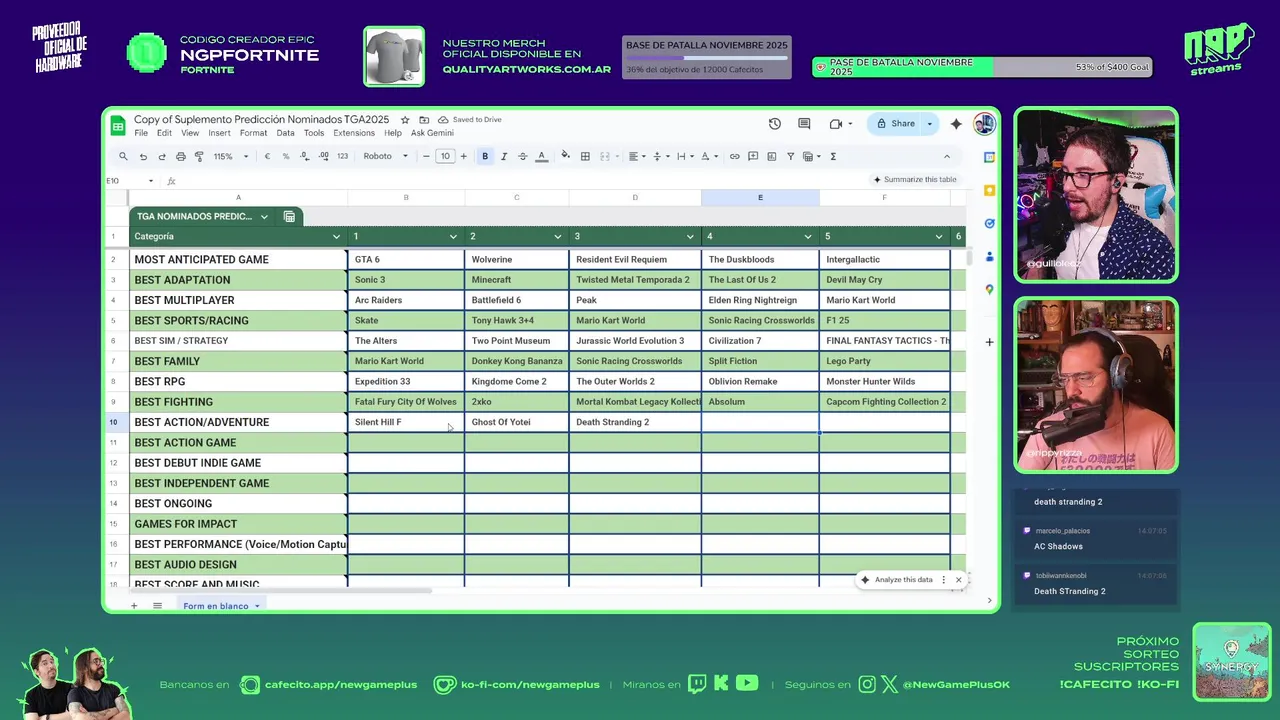Viewport: 1280px width, 720px height.
Task: Toggle italic formatting
Action: 504,156
